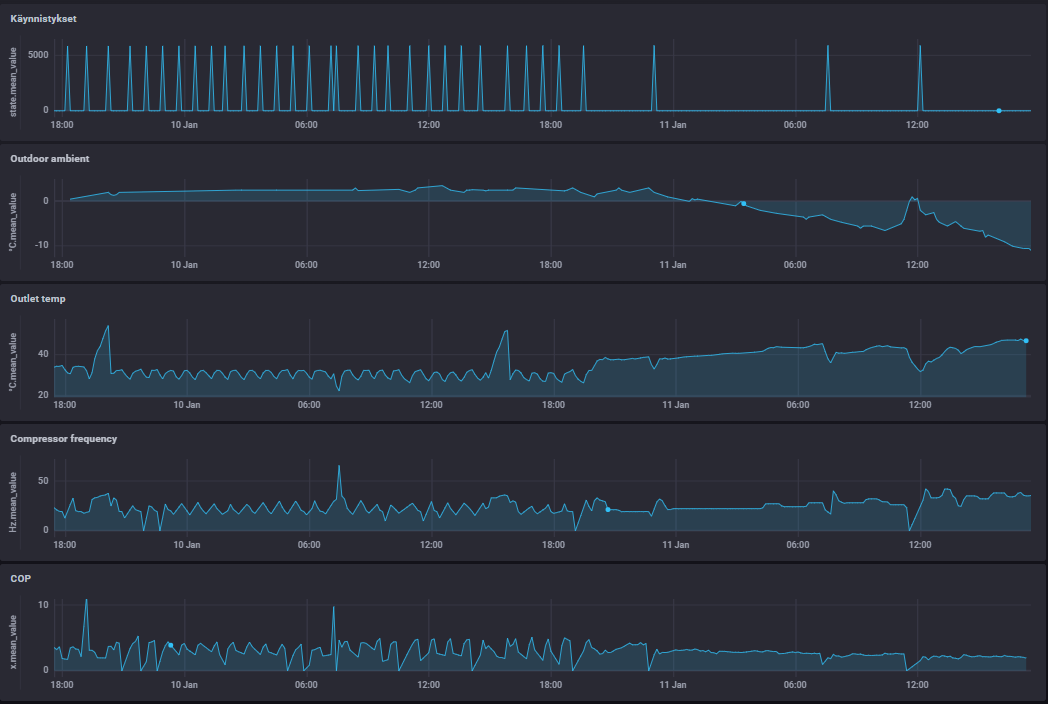The height and width of the screenshot is (704, 1048).
Task: Click the highlighted data point in Käynnistykset chart
Action: pyautogui.click(x=998, y=111)
